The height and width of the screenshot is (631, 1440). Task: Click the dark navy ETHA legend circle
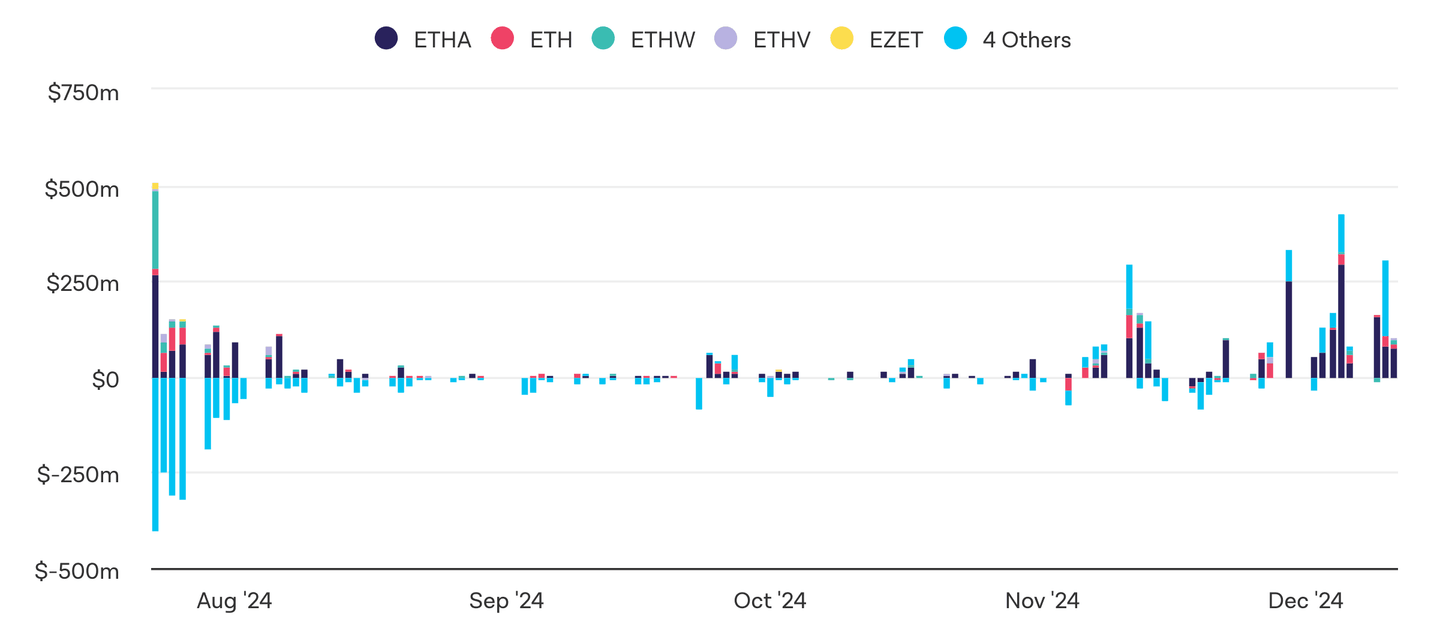[387, 40]
